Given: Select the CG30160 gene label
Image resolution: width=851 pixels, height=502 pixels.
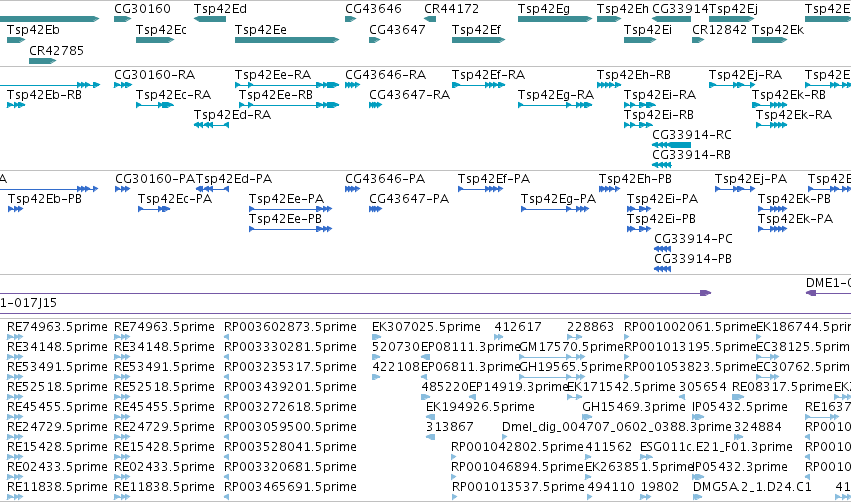Looking at the screenshot, I should (x=142, y=9).
